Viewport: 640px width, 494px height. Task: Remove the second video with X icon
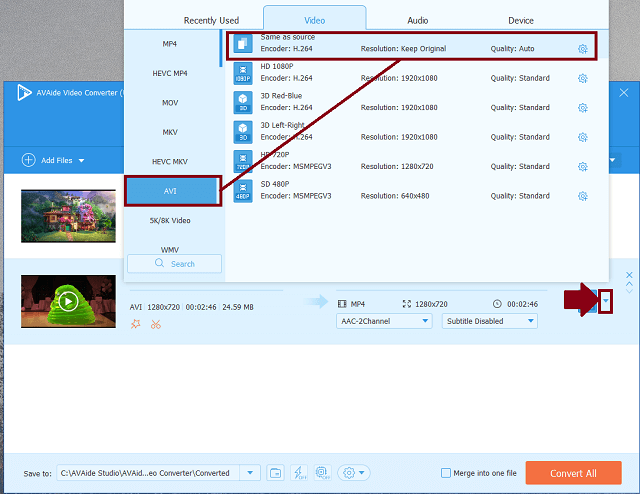[629, 275]
